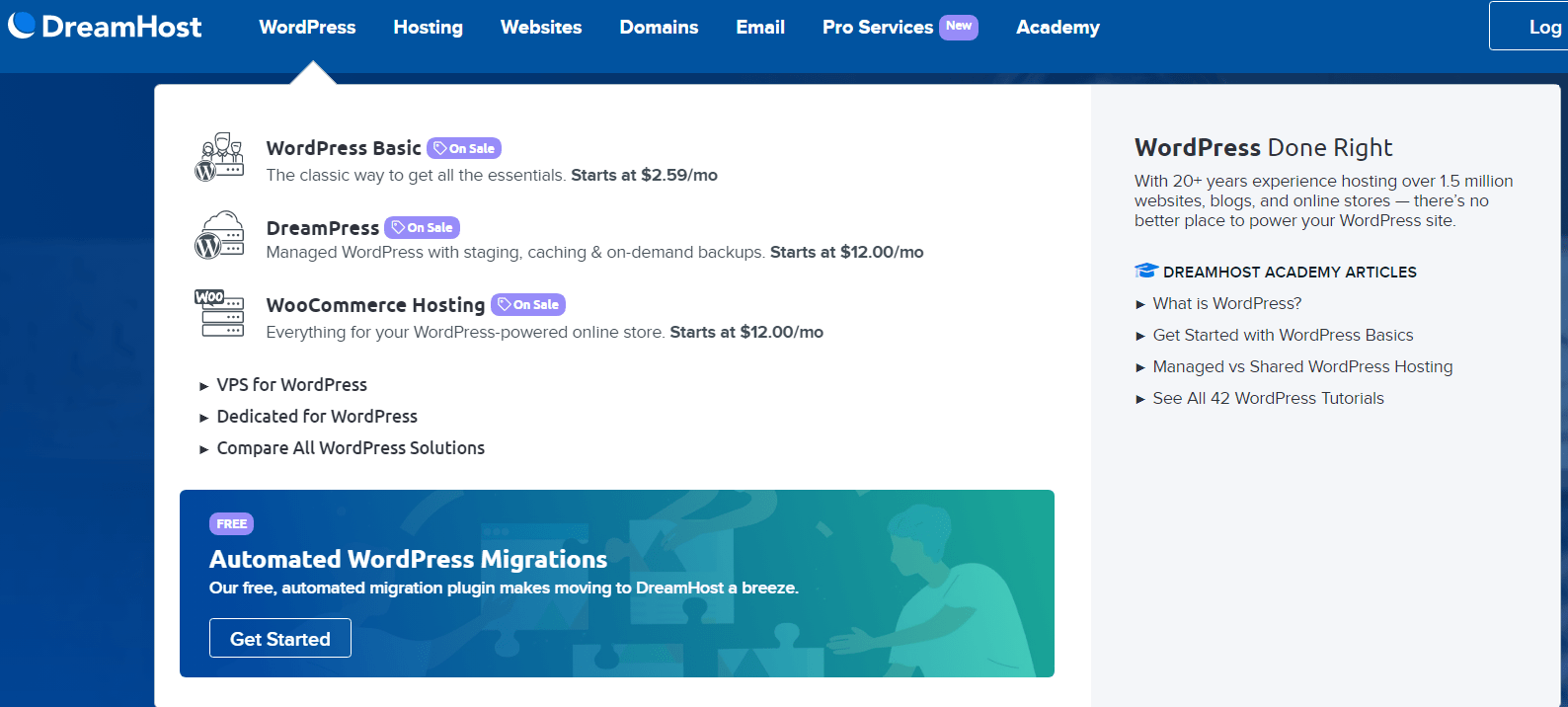Open See All 42 WordPress Tutorials
The width and height of the screenshot is (1568, 707).
coord(1268,398)
